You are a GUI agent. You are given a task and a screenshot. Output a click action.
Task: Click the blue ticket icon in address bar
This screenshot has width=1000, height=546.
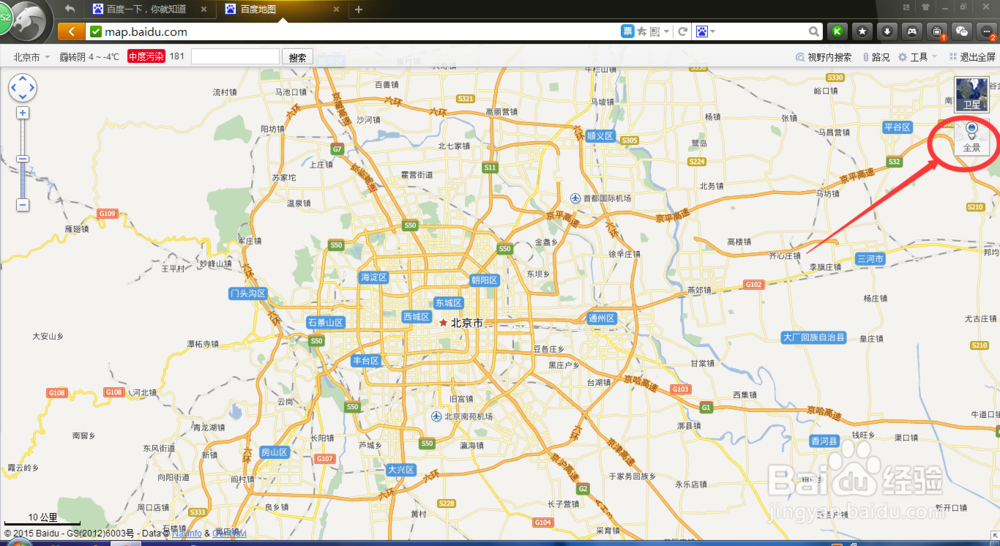coord(628,31)
